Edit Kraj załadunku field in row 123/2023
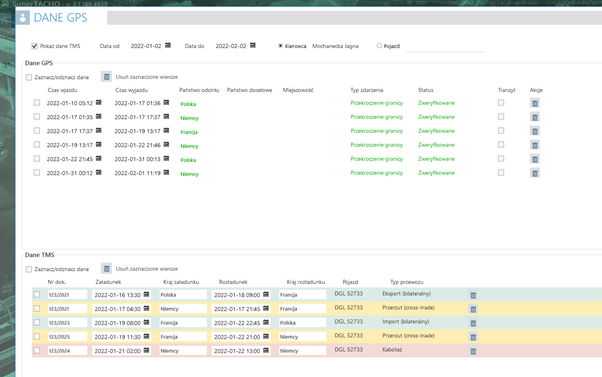This screenshot has width=602, height=377. pyautogui.click(x=183, y=323)
